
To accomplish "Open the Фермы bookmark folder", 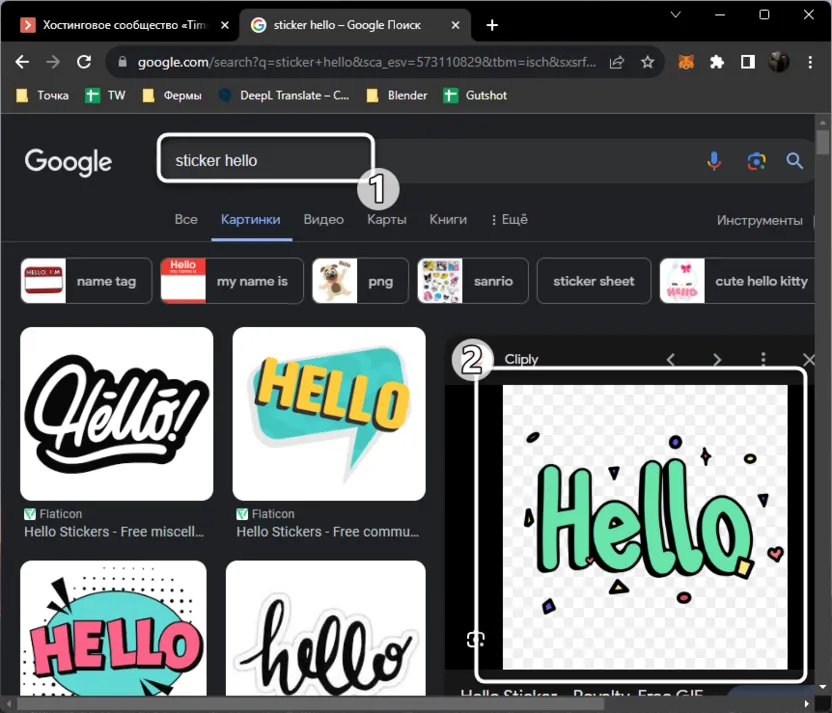I will point(172,95).
